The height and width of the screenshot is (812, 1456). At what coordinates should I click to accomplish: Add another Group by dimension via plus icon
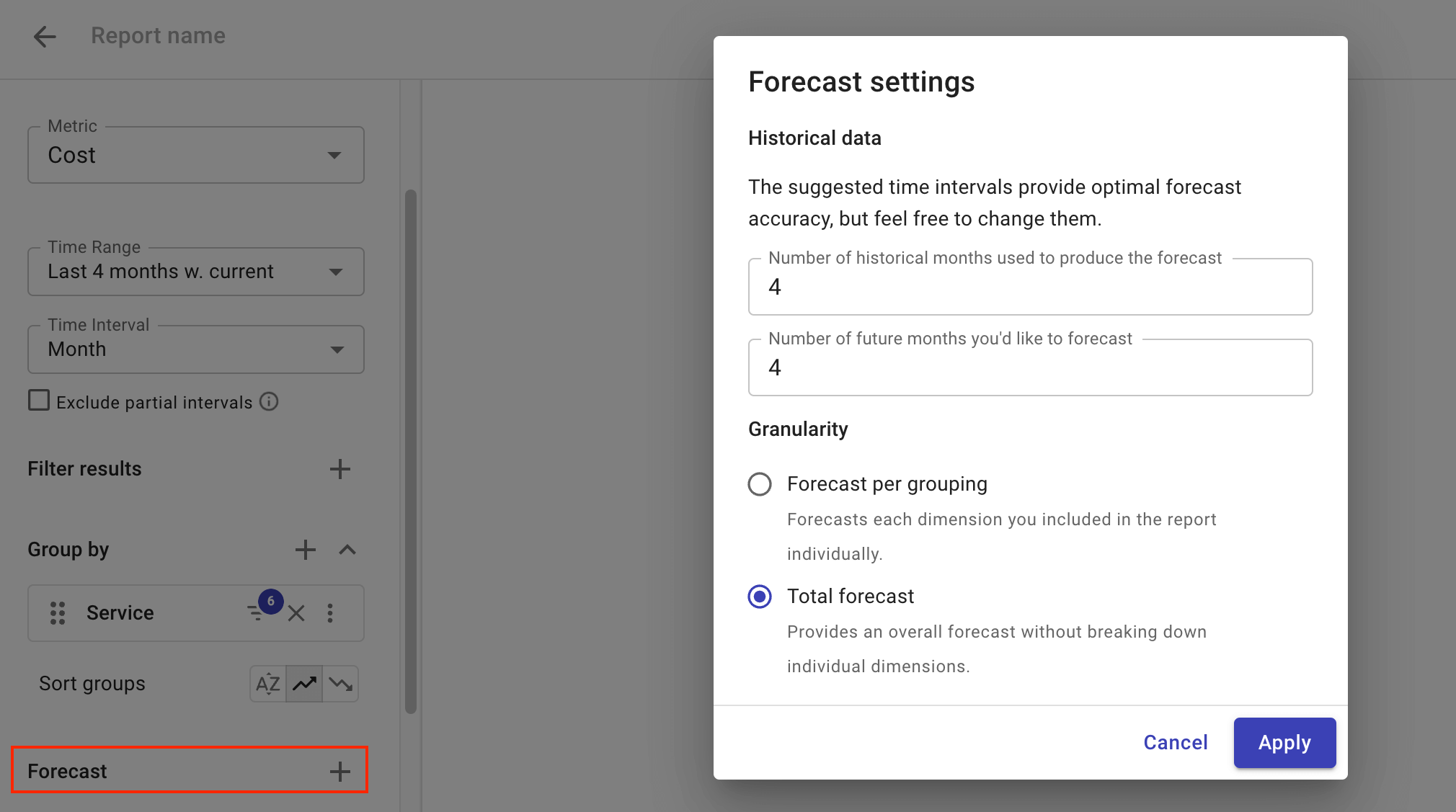pyautogui.click(x=305, y=550)
